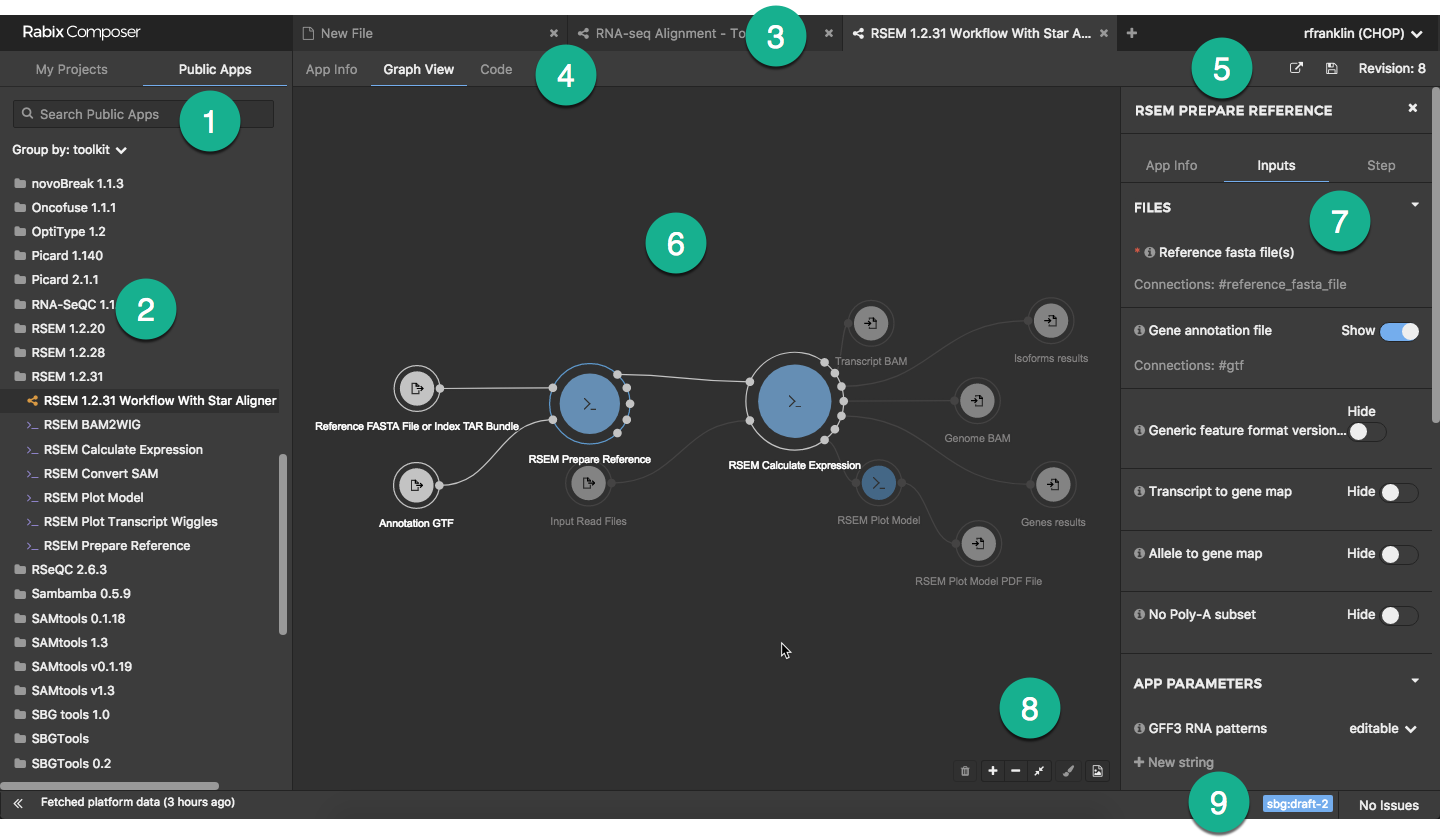Click the left sidebar vertical scrollbar
Screen dimensions: 1440x840
point(283,544)
